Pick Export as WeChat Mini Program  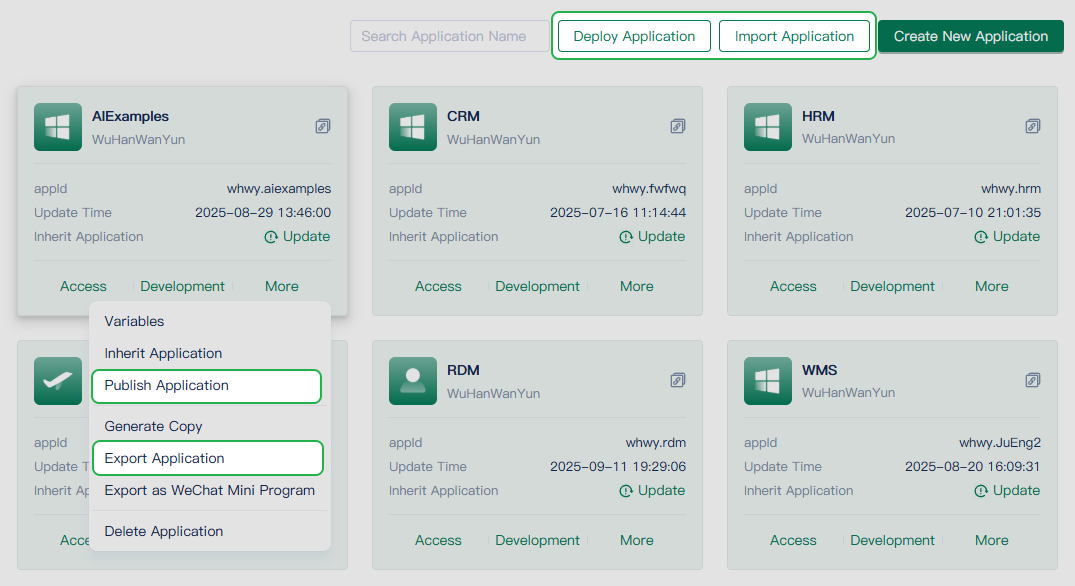click(210, 490)
